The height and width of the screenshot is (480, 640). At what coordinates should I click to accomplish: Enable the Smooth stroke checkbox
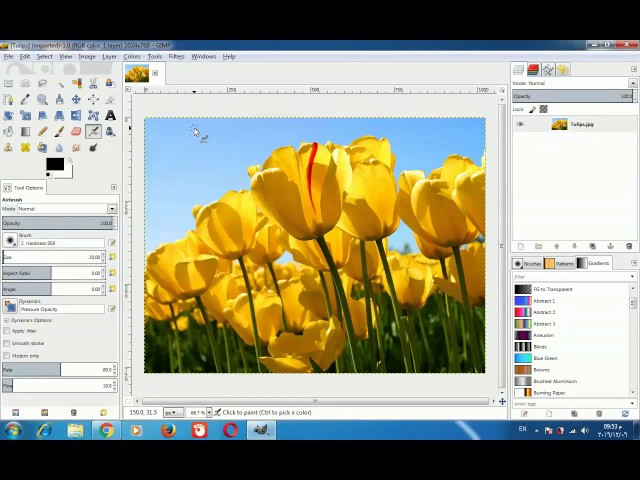(7, 343)
